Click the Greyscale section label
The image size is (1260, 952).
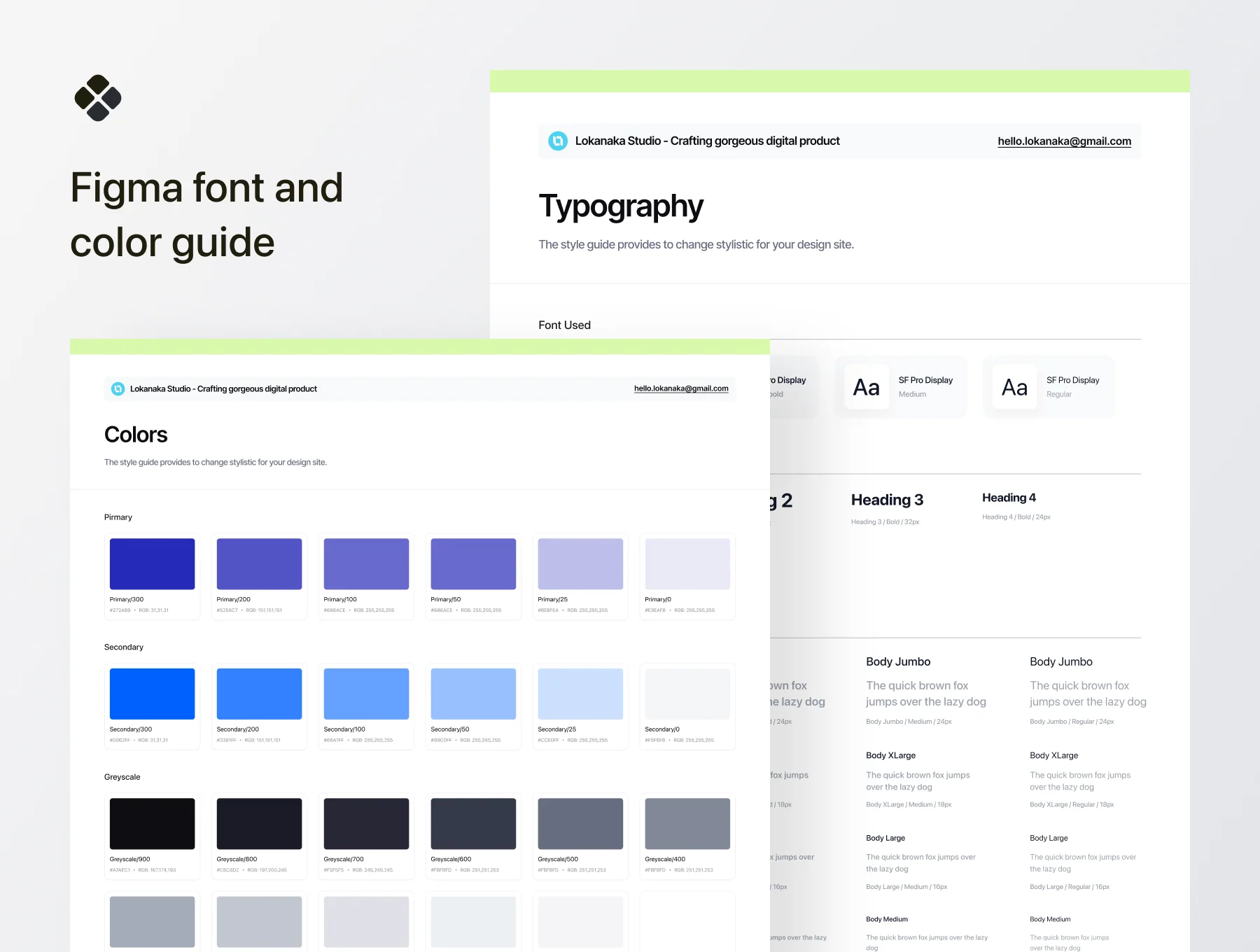click(x=122, y=777)
